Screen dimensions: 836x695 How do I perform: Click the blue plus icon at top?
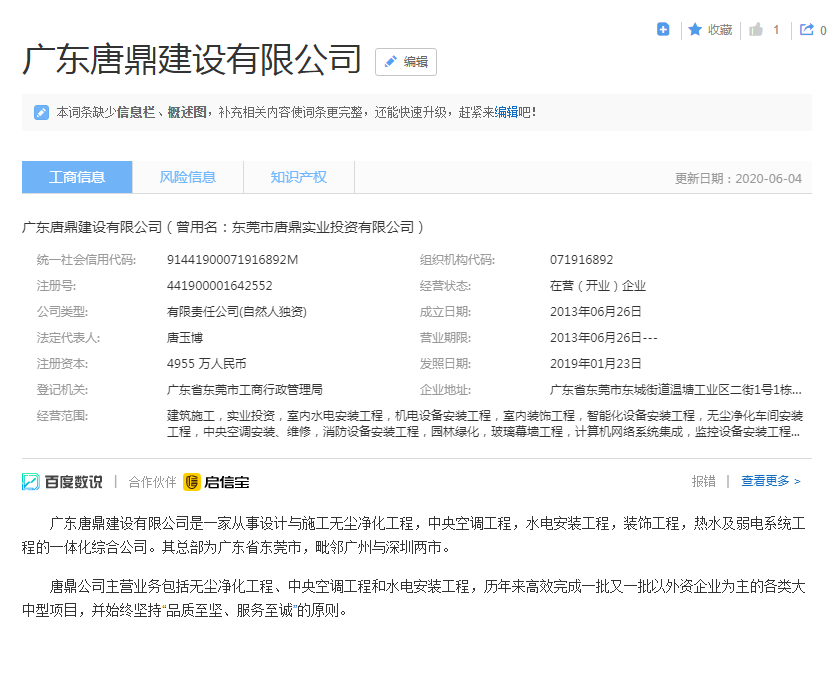click(663, 30)
